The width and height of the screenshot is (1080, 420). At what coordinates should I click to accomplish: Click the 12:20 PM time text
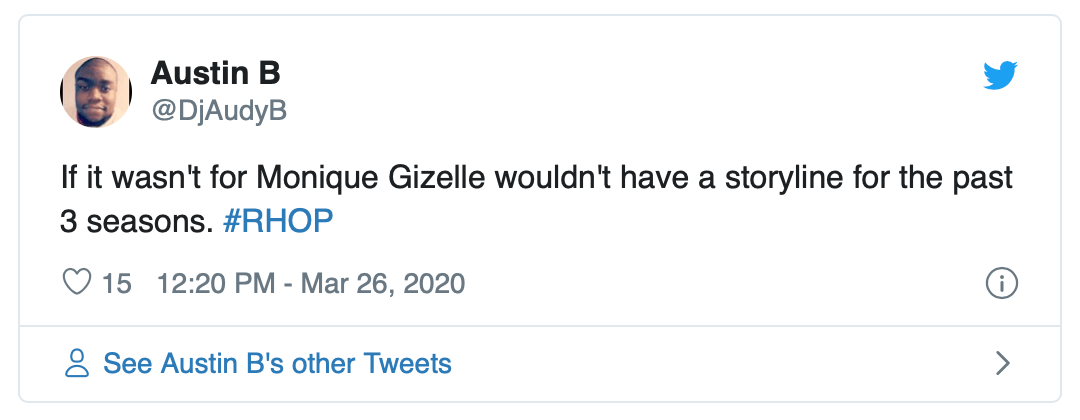tap(215, 284)
